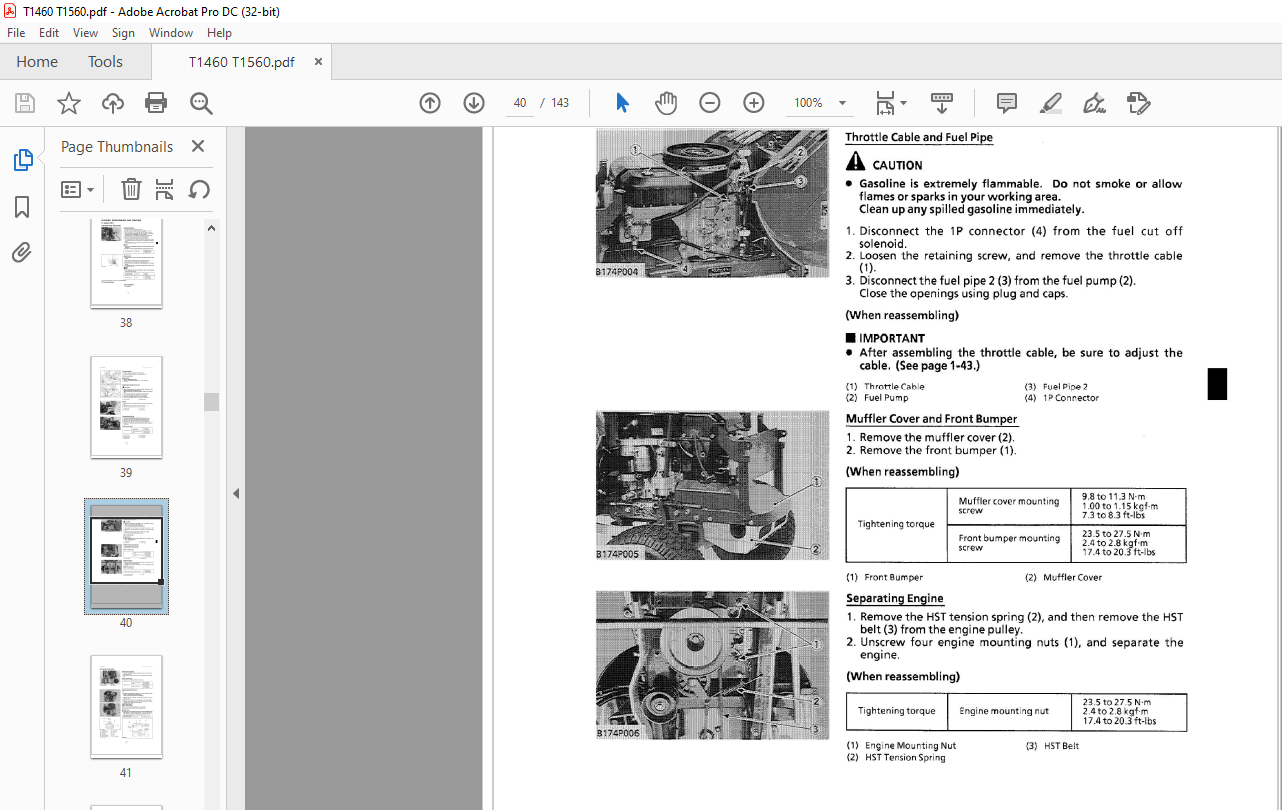Rotate pages icon in thumbnails panel
The image size is (1282, 810).
(x=199, y=189)
